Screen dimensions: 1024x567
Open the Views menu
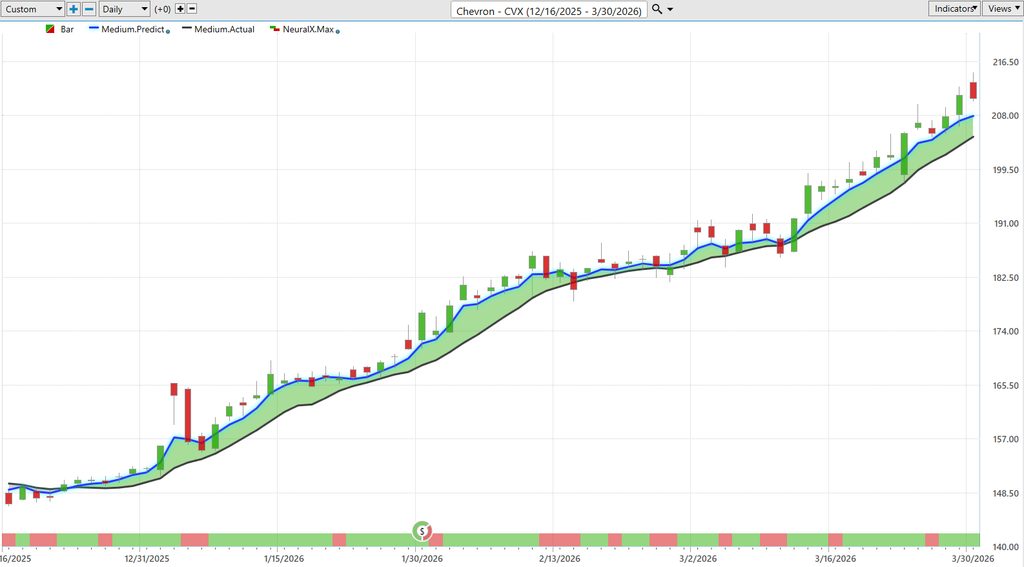point(1002,9)
